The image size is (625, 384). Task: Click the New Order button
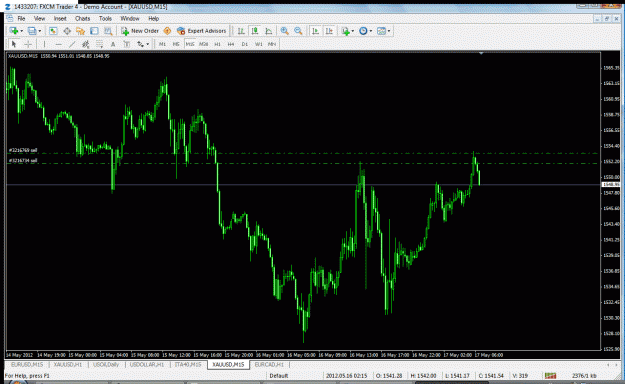140,31
